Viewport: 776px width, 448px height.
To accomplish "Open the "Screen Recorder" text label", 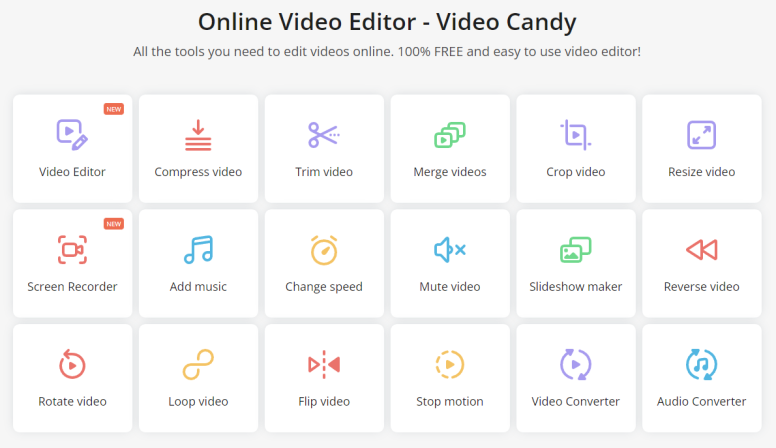I will 72,287.
